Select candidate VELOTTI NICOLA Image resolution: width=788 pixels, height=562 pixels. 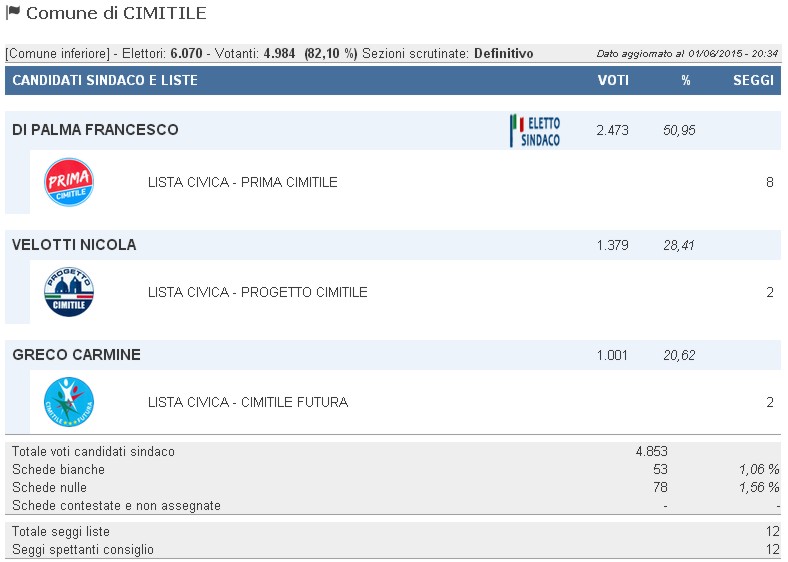click(74, 245)
